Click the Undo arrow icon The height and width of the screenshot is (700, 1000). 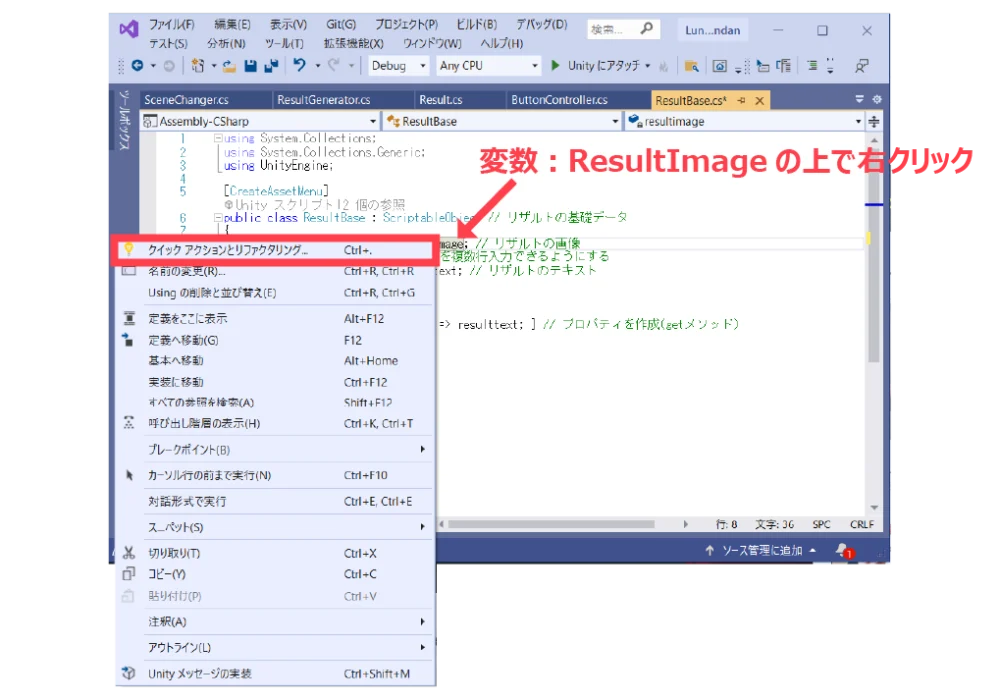coord(299,65)
